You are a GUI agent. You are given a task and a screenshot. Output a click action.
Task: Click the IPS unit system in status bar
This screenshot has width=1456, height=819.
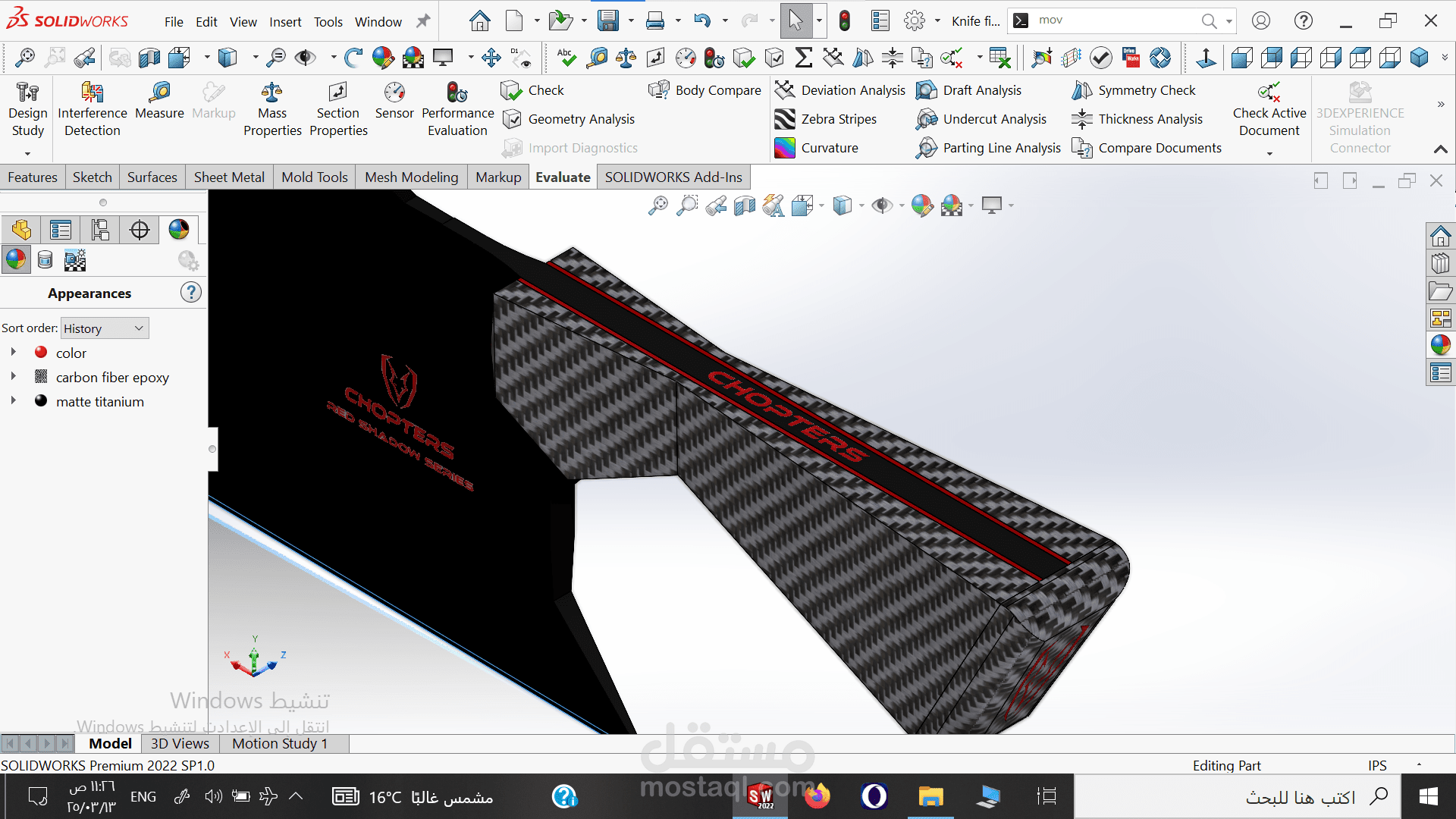tap(1377, 766)
